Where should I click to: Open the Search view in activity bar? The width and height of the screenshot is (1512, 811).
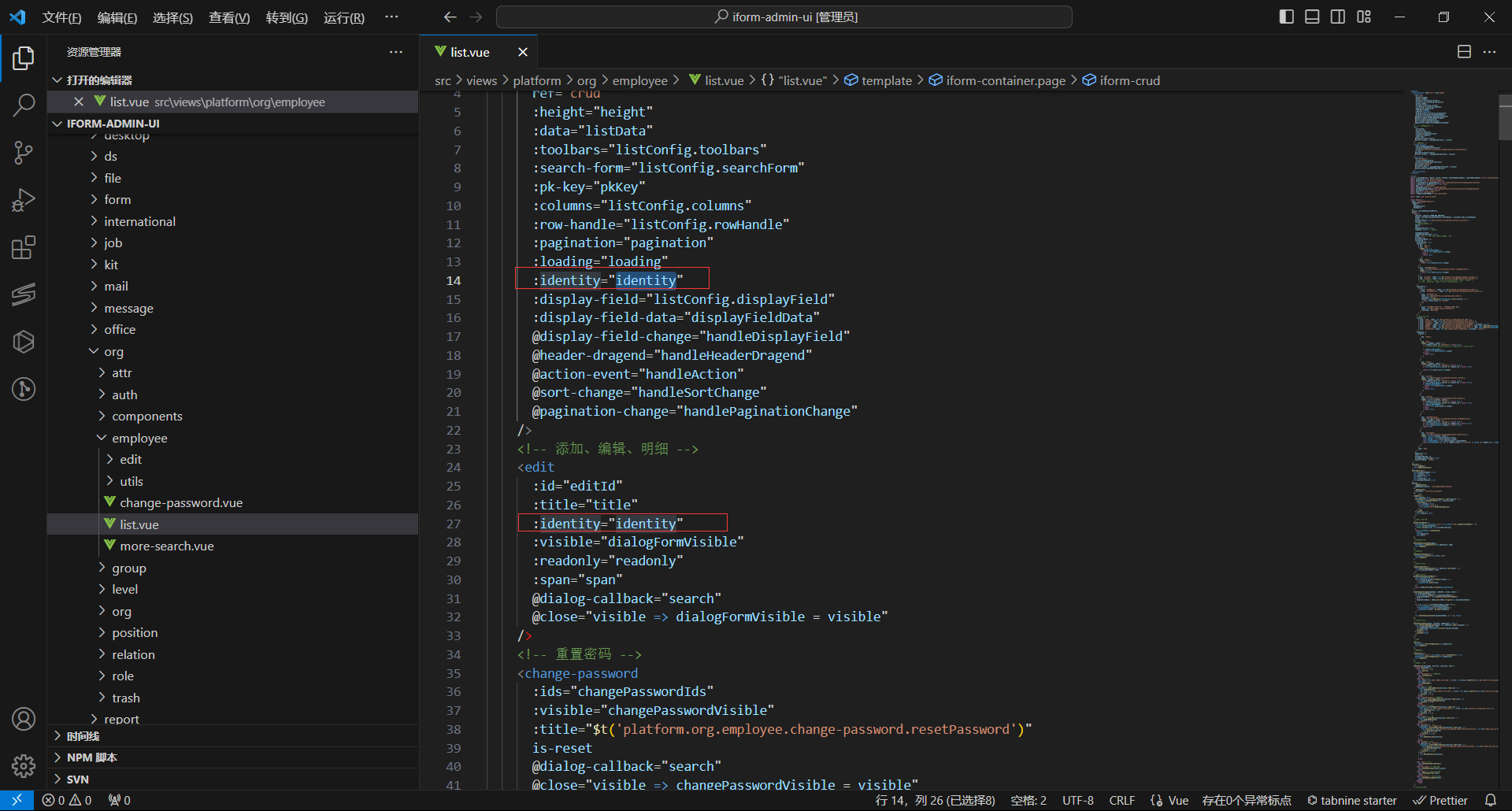24,105
